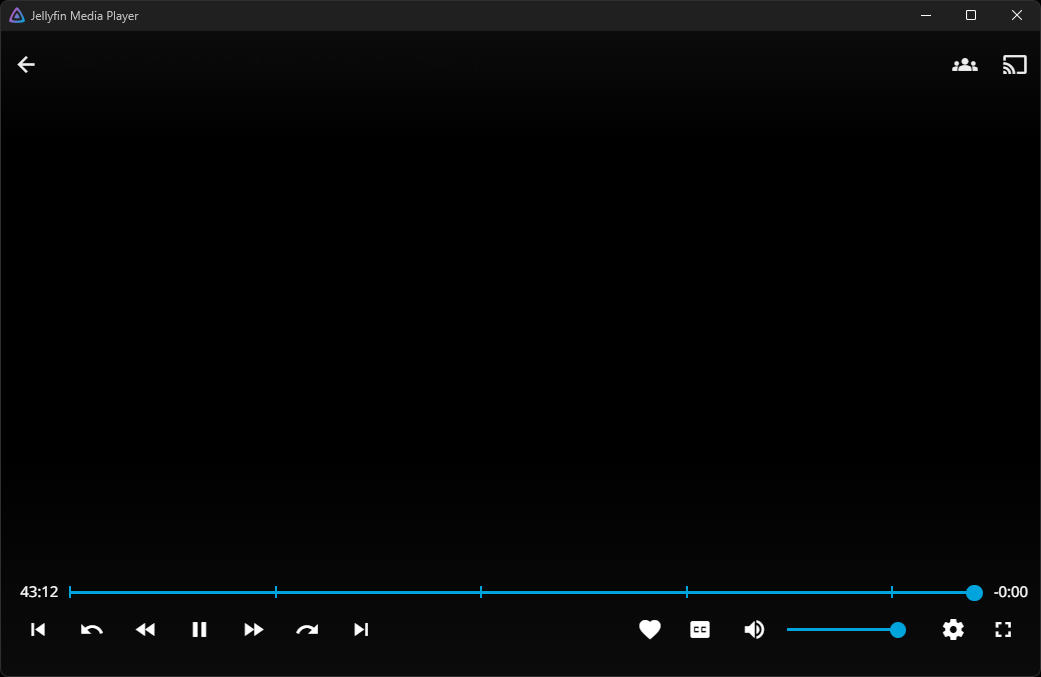Image resolution: width=1041 pixels, height=677 pixels.
Task: Open the SyncPlay group icon
Action: [964, 65]
